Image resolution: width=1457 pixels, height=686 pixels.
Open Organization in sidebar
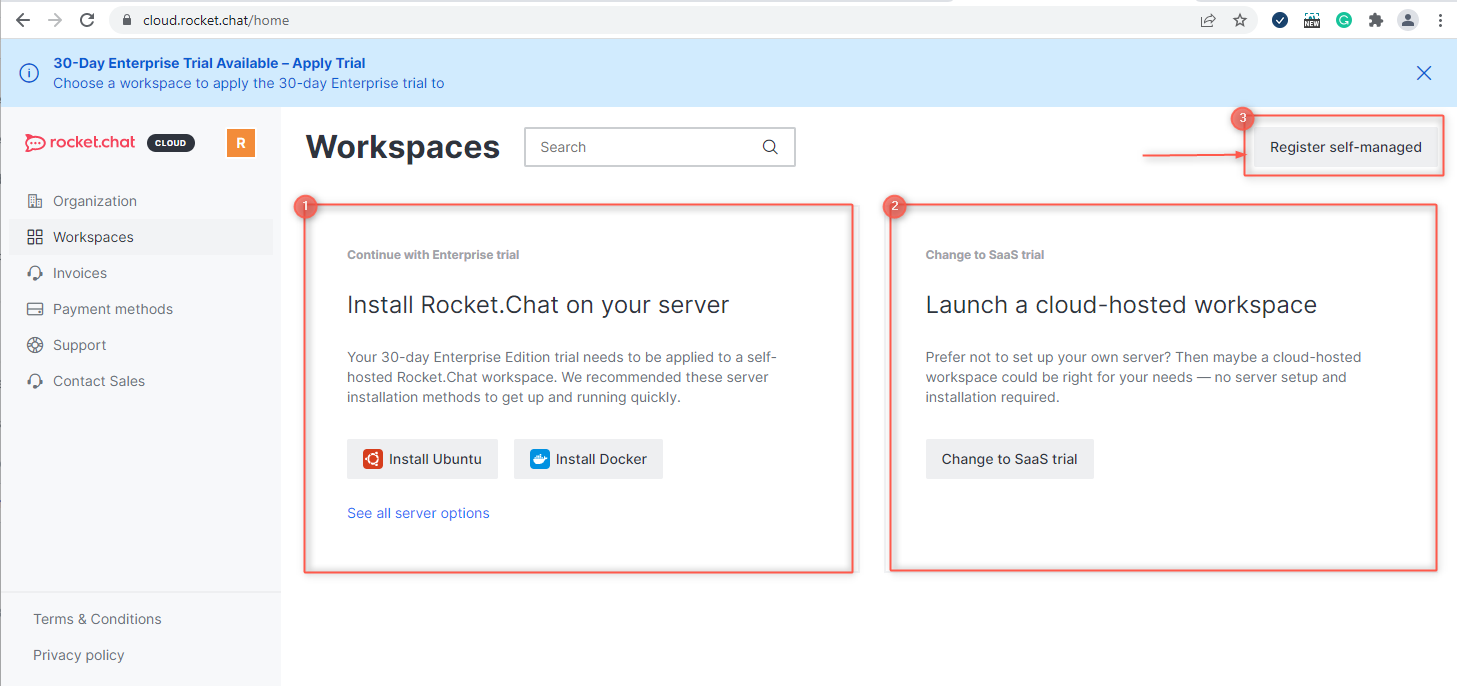[141, 201]
